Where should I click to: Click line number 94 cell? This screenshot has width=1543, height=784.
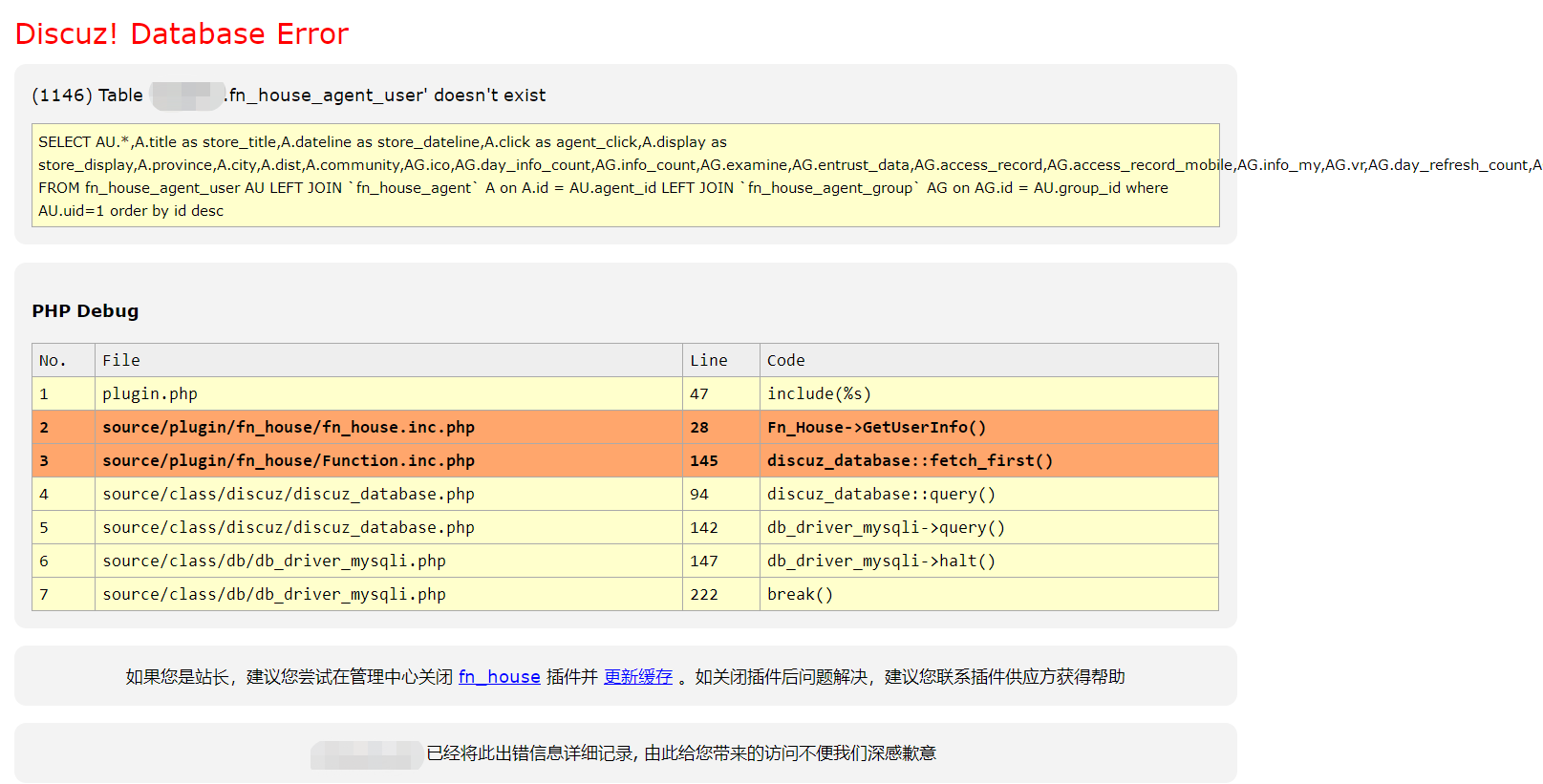[x=721, y=494]
